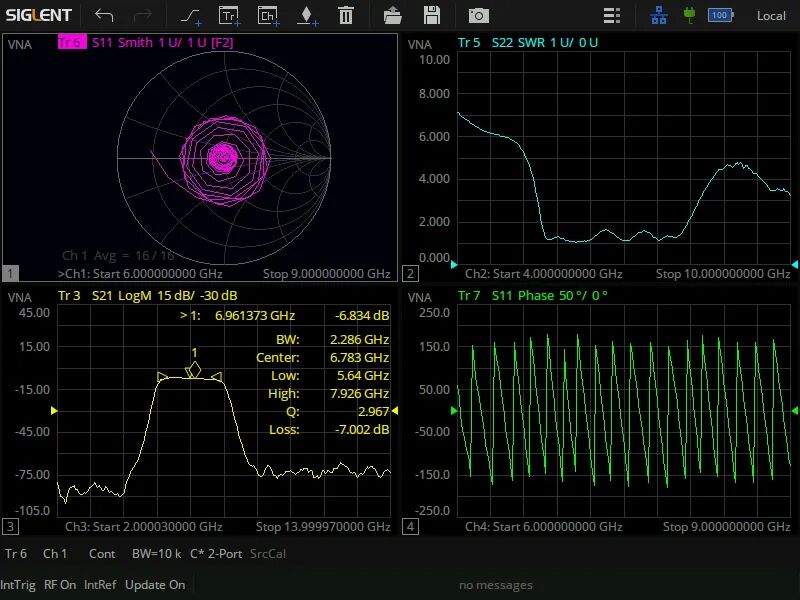Select window number 3 tab
Screen dimensions: 800x600
pyautogui.click(x=10, y=527)
